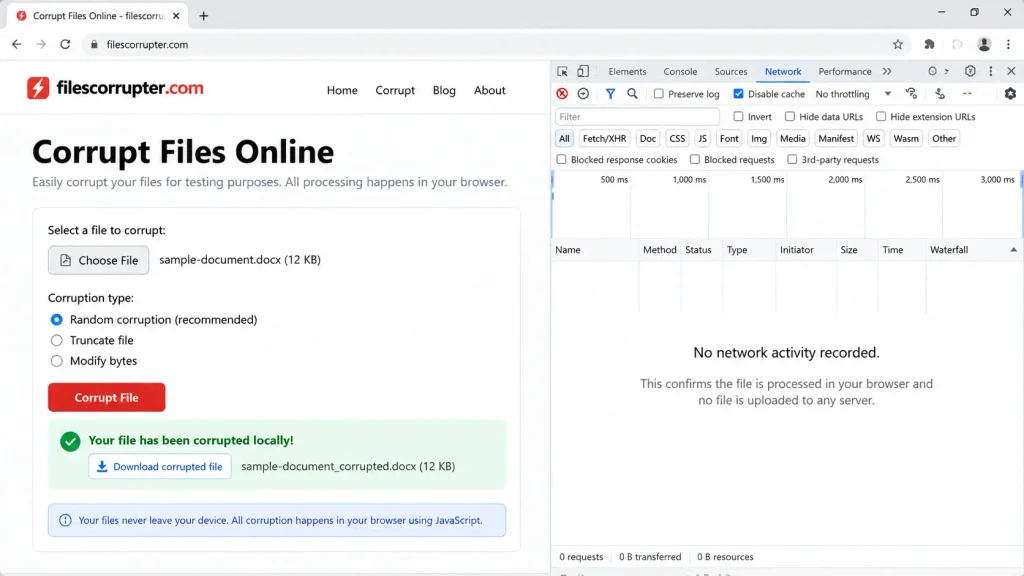Click the 1,000 ms timeline marker
Image resolution: width=1024 pixels, height=576 pixels.
[x=689, y=180]
